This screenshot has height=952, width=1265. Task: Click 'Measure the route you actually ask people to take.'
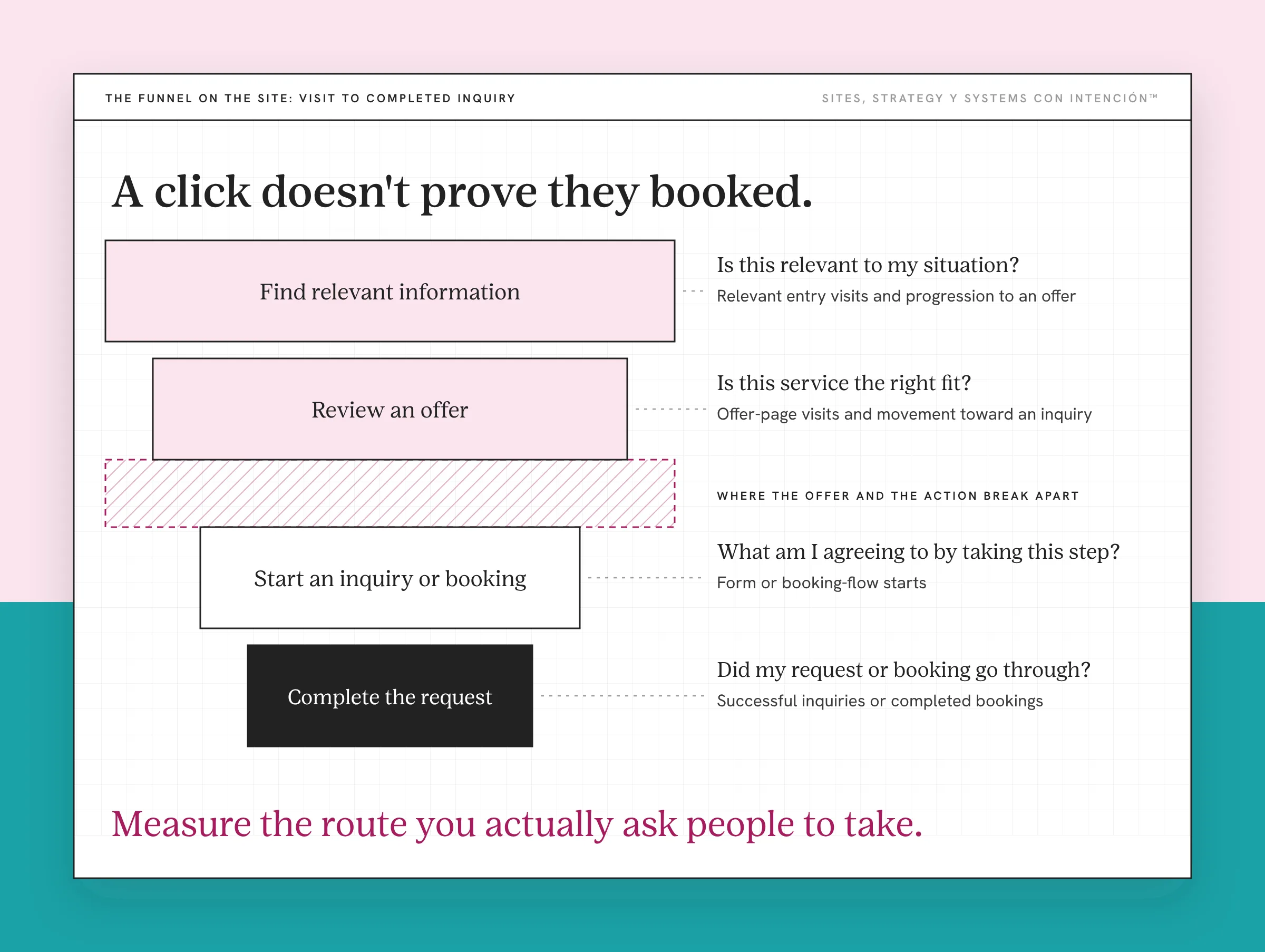(517, 825)
